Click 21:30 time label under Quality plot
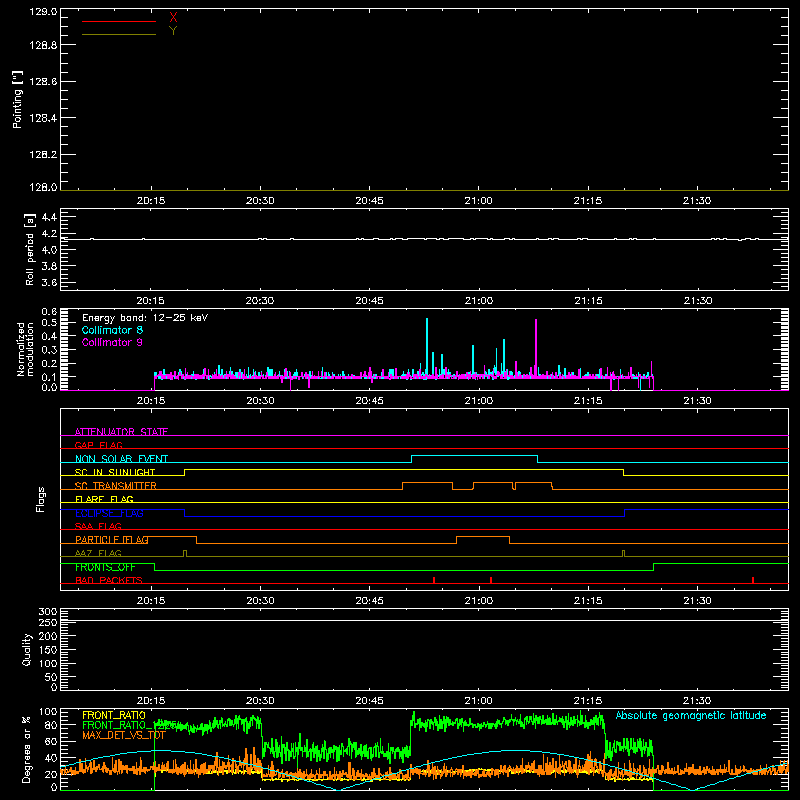The height and width of the screenshot is (800, 800). pyautogui.click(x=697, y=701)
